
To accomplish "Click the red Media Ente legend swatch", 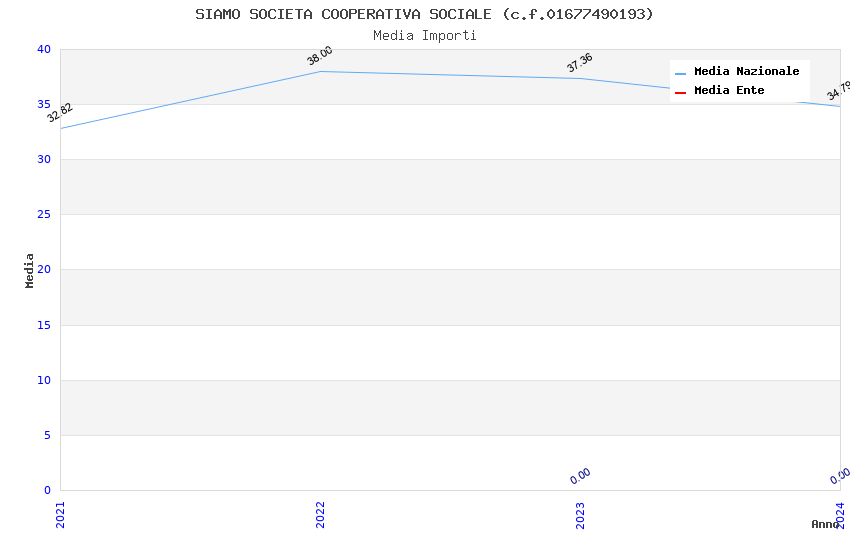I will [x=680, y=92].
